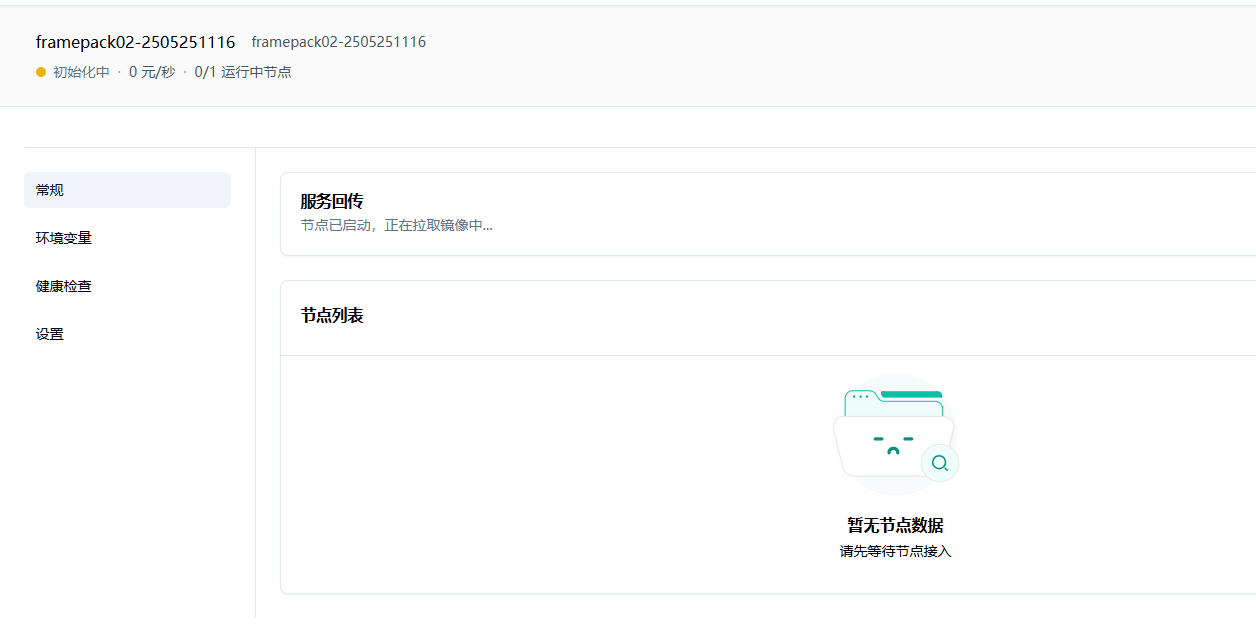Image resolution: width=1256 pixels, height=640 pixels.
Task: Open the 环境变量 section
Action: pyautogui.click(x=64, y=238)
